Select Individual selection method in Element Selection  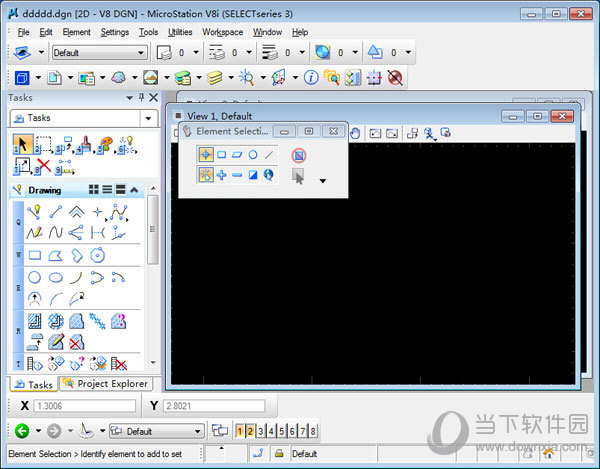[206, 155]
